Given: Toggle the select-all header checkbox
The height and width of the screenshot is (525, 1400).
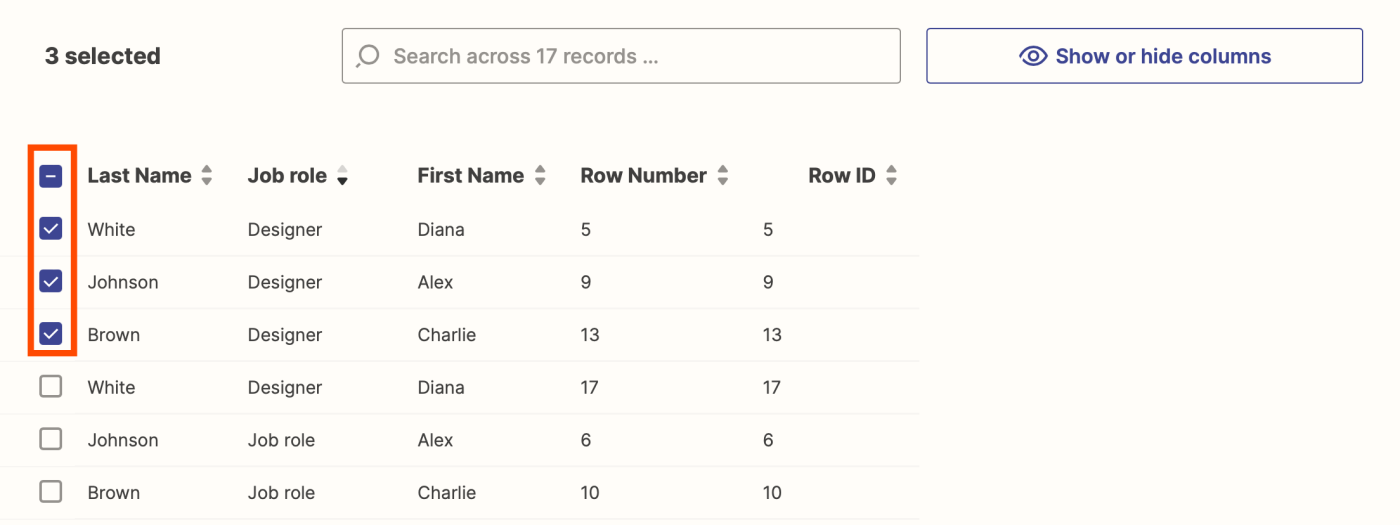Looking at the screenshot, I should tap(51, 177).
